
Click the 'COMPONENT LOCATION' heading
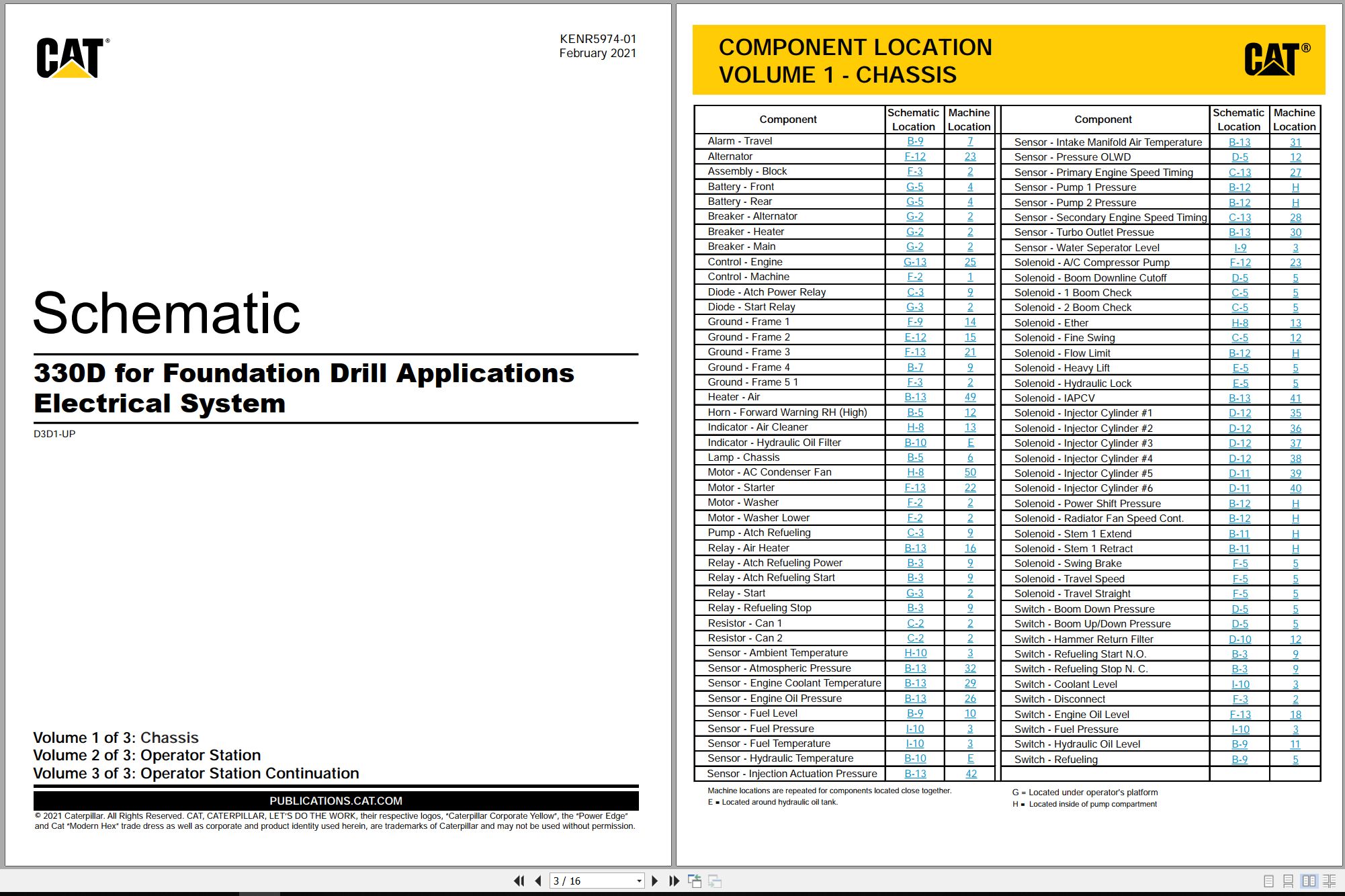tap(855, 47)
